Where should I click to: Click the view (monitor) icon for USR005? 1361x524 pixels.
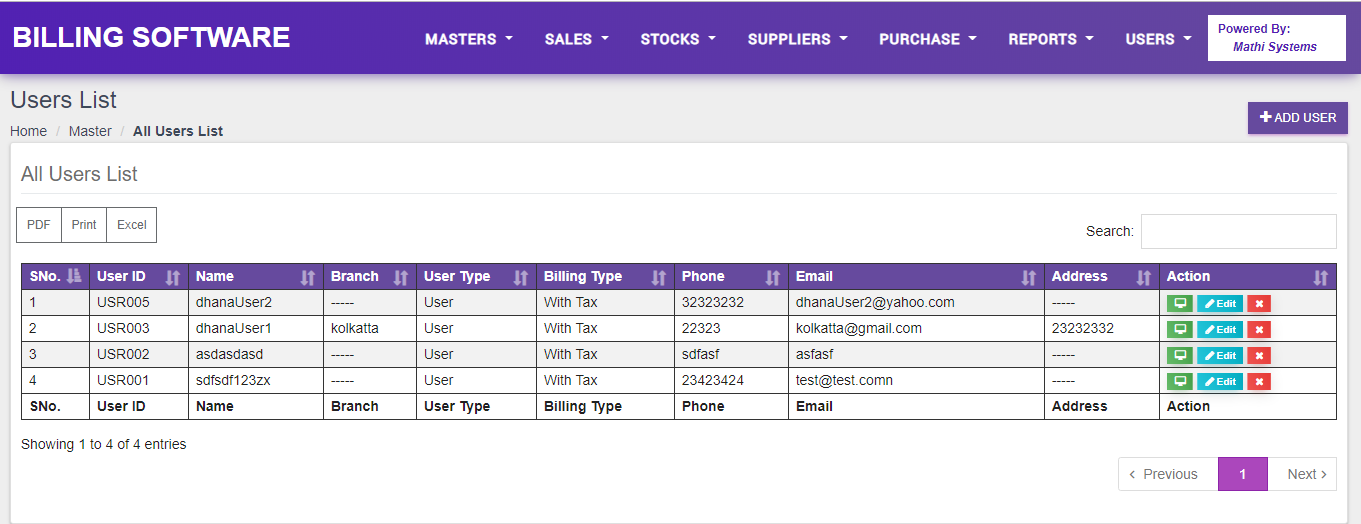pyautogui.click(x=1180, y=303)
